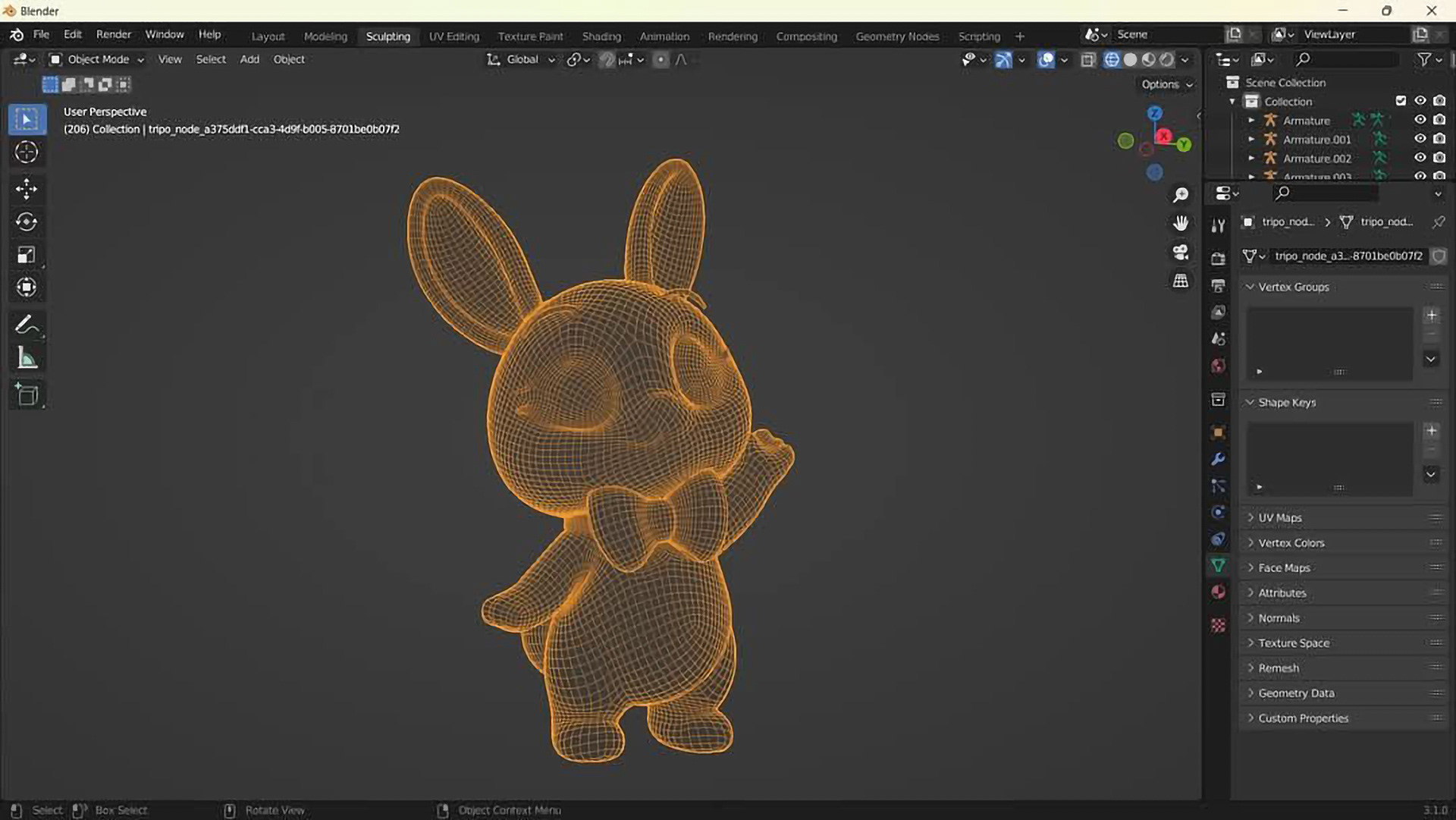Select the 3D Cursor tool
This screenshot has width=1456, height=820.
27,152
